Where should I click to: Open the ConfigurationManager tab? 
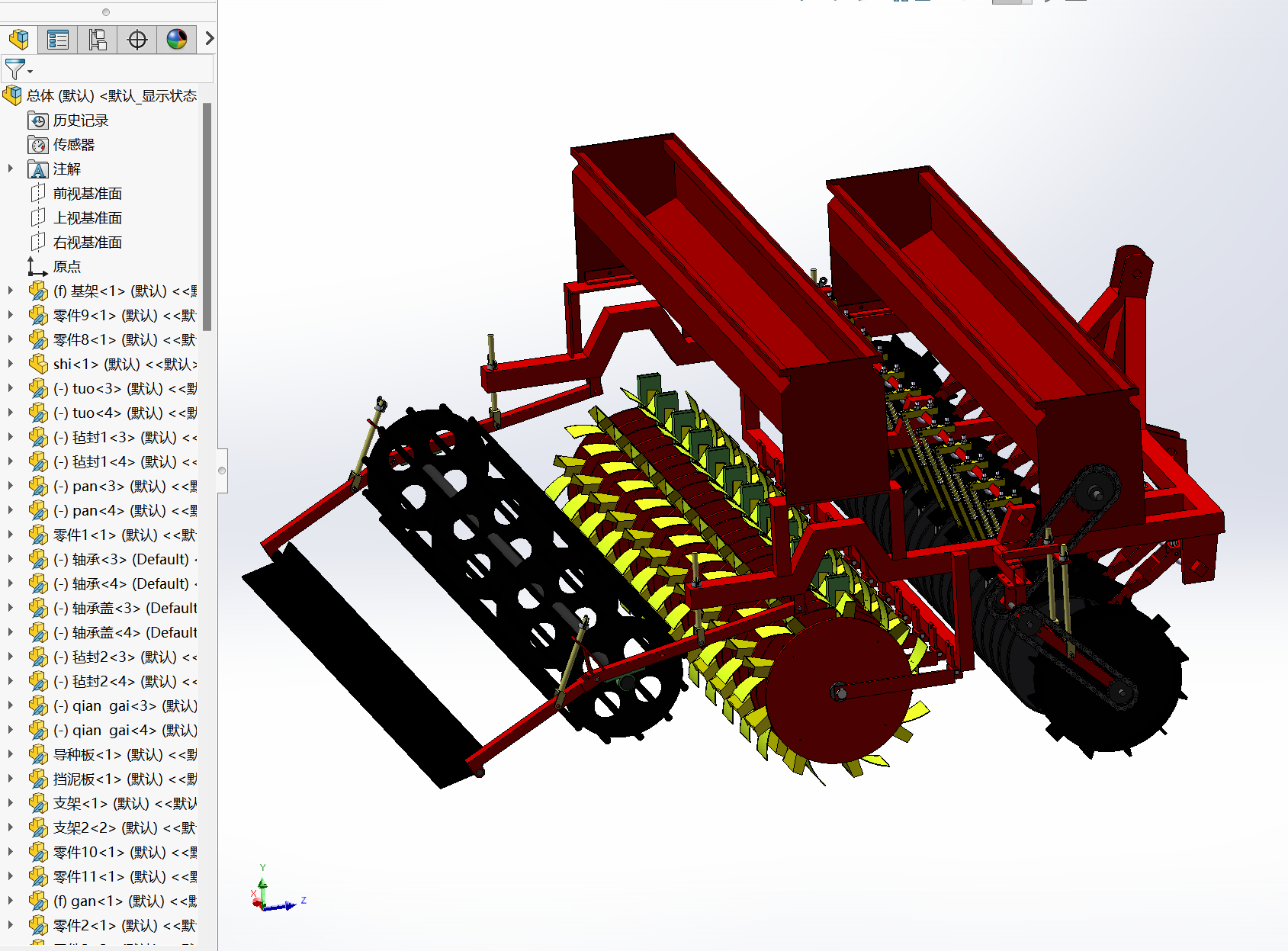[x=98, y=39]
